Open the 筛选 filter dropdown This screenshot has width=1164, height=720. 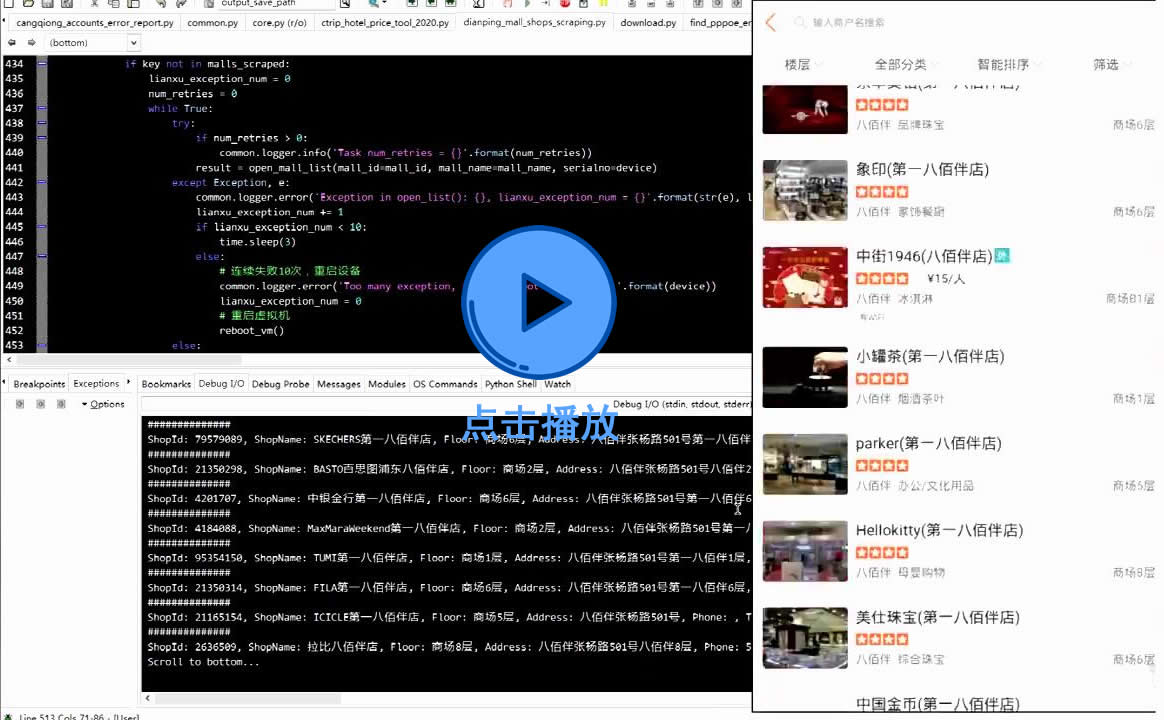[x=1111, y=65]
